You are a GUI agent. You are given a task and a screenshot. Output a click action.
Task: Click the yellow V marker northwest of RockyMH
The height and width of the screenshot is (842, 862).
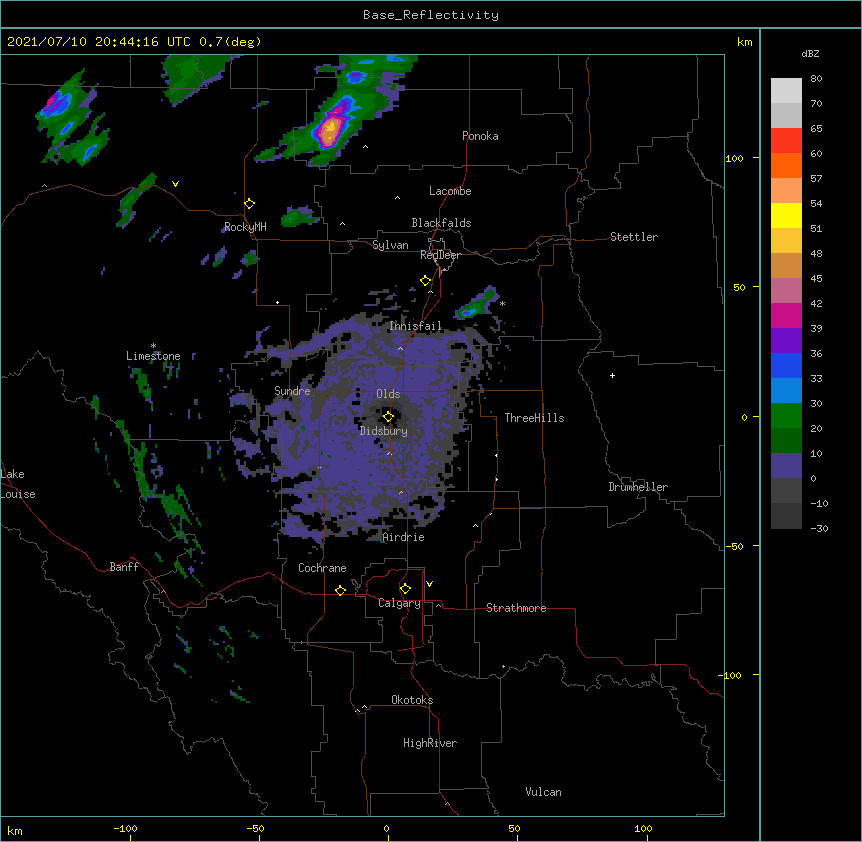coord(175,184)
